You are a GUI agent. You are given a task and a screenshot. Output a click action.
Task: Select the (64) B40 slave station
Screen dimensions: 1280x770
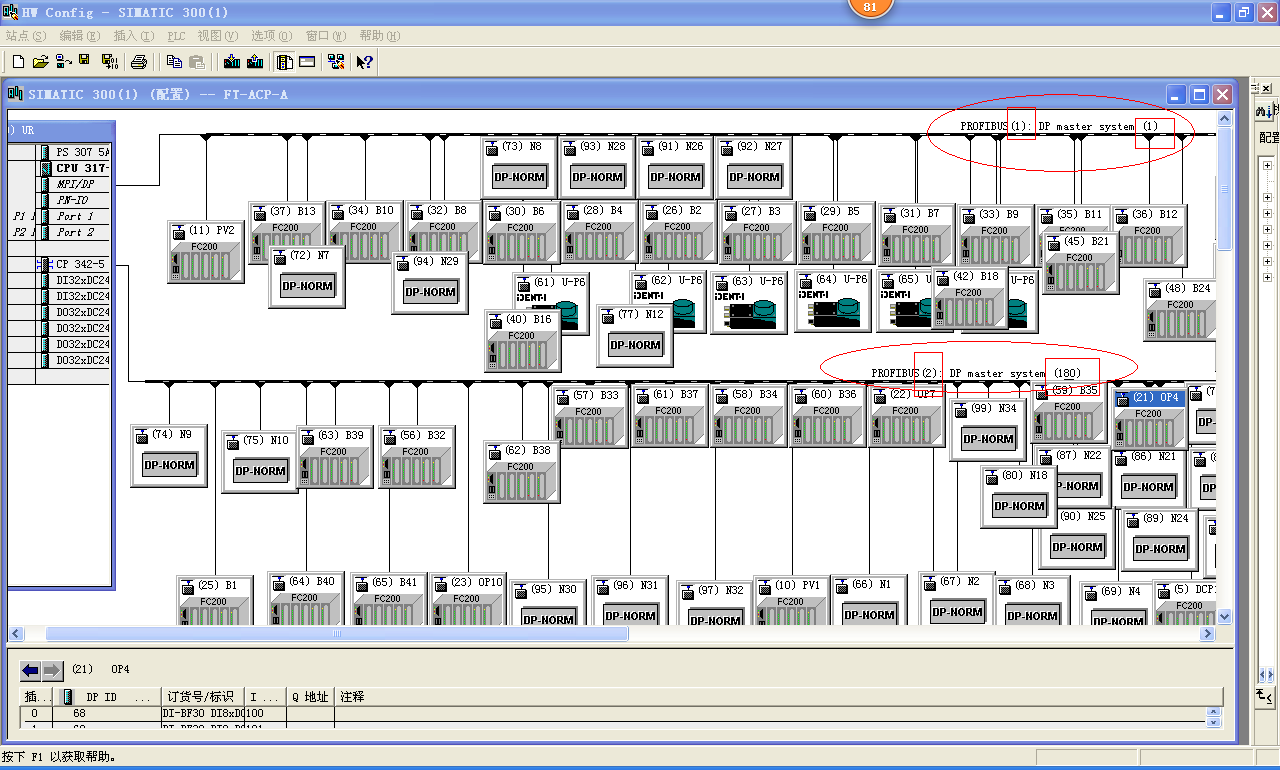pyautogui.click(x=305, y=600)
